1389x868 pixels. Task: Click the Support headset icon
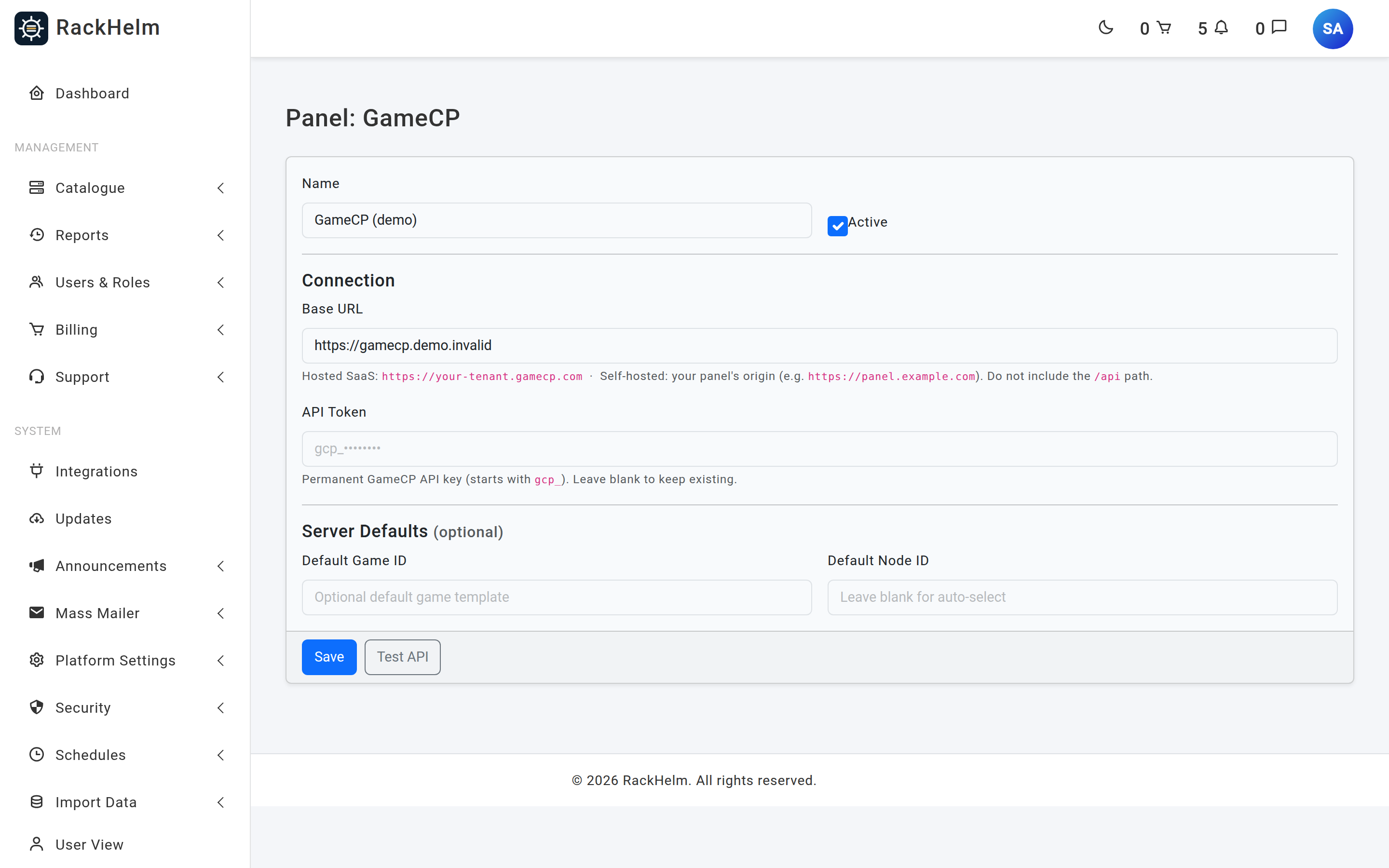point(37,377)
